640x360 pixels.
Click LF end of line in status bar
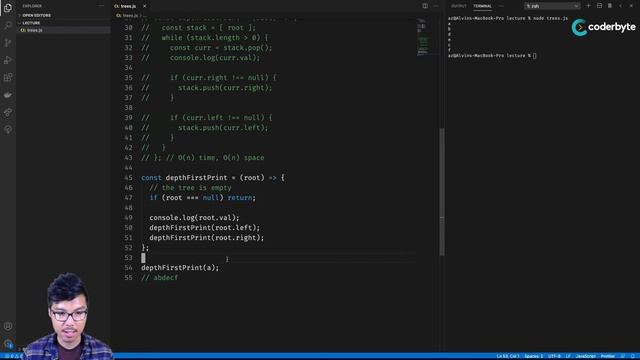point(568,356)
